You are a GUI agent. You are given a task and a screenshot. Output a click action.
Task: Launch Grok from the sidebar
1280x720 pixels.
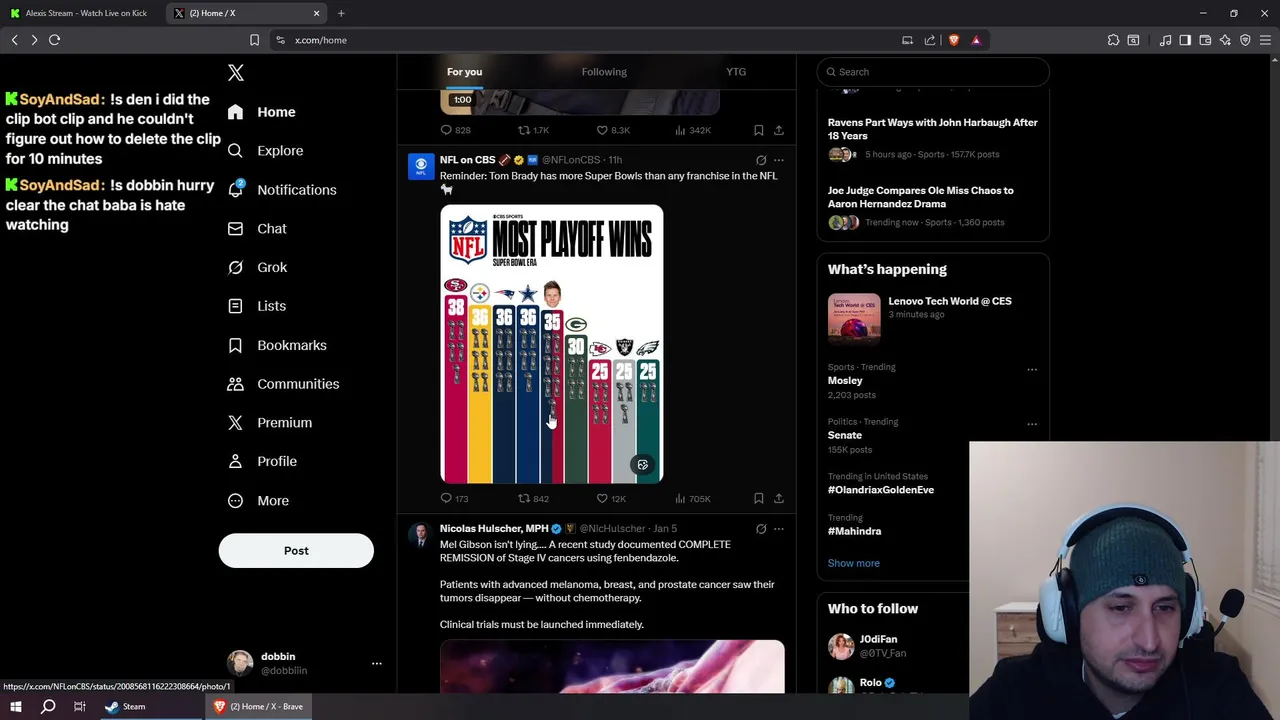(x=258, y=268)
